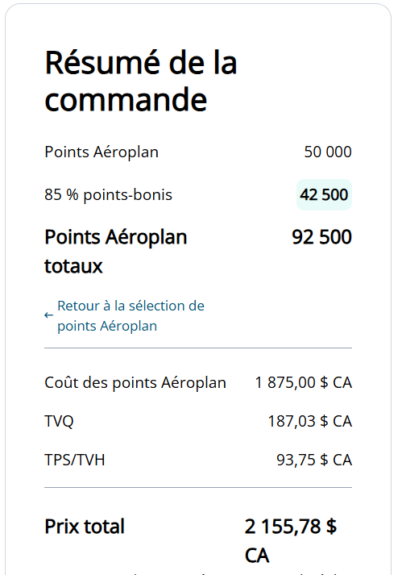Screen dimensions: 402x575
Task: Click the 50 000 Points Aéroplan value
Action: (x=328, y=152)
